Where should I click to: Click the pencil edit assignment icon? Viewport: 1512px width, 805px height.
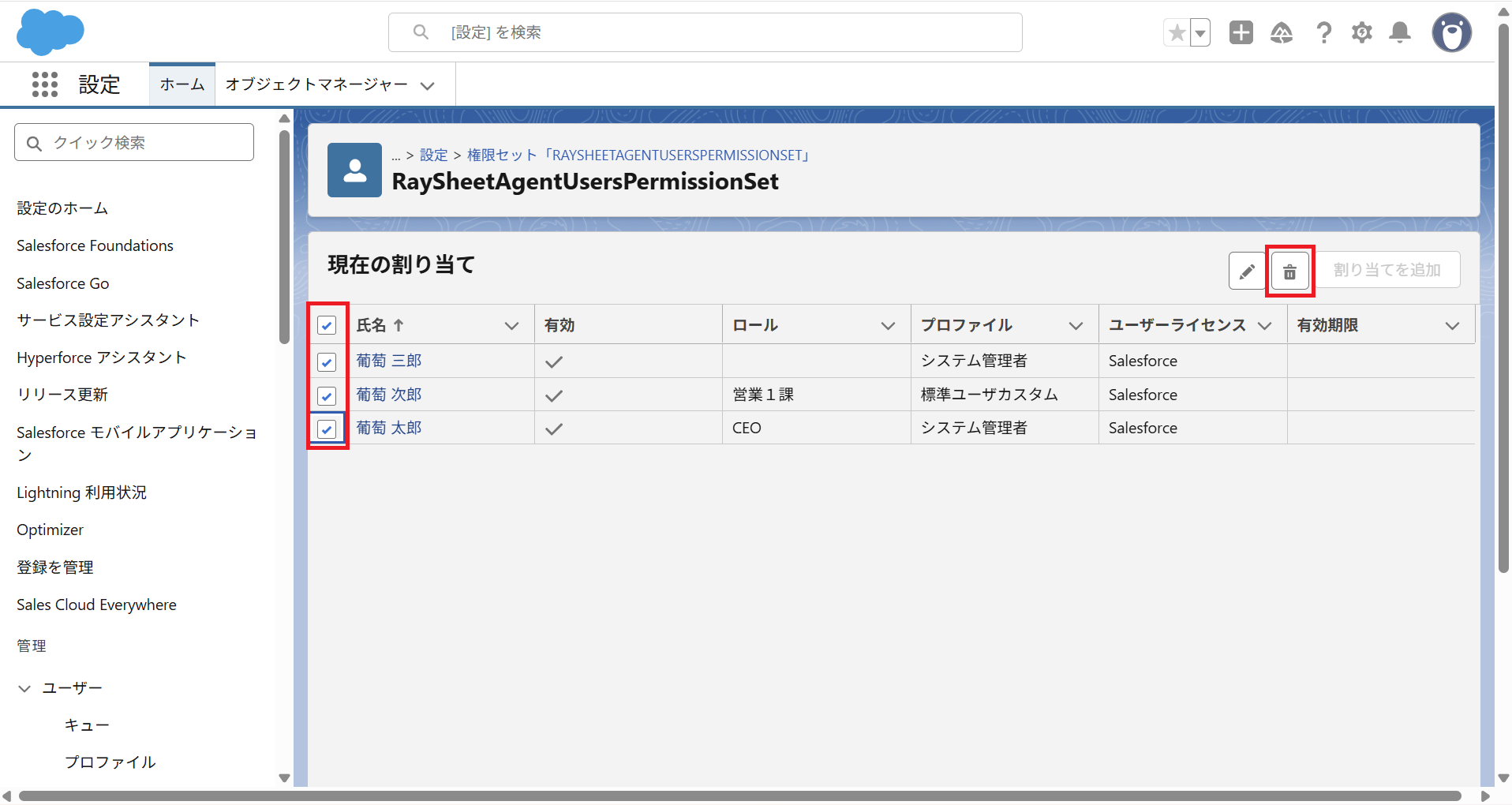(x=1247, y=271)
